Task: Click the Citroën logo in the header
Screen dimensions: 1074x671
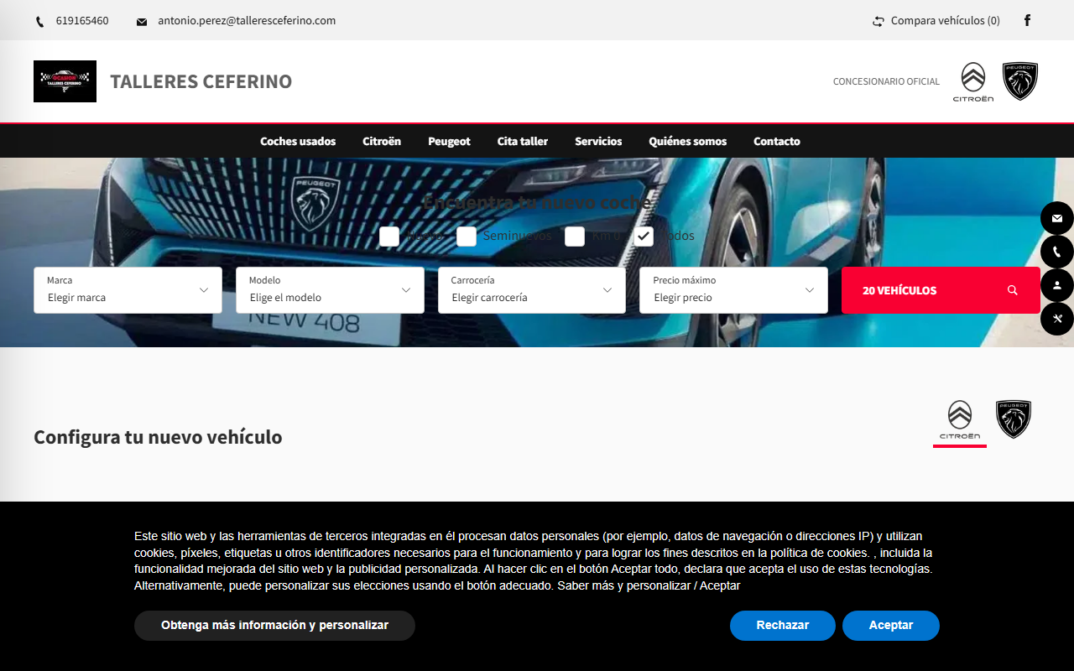Action: (x=973, y=82)
